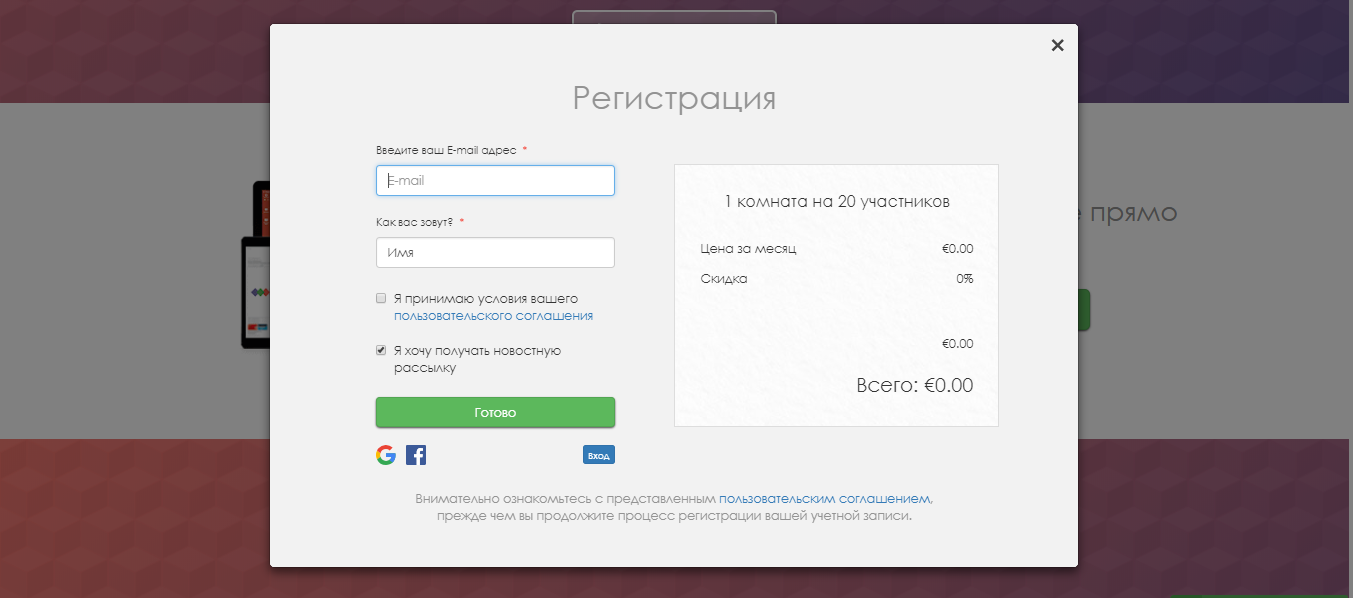Focus the E-mail input field
This screenshot has height=598, width=1353.
click(495, 181)
